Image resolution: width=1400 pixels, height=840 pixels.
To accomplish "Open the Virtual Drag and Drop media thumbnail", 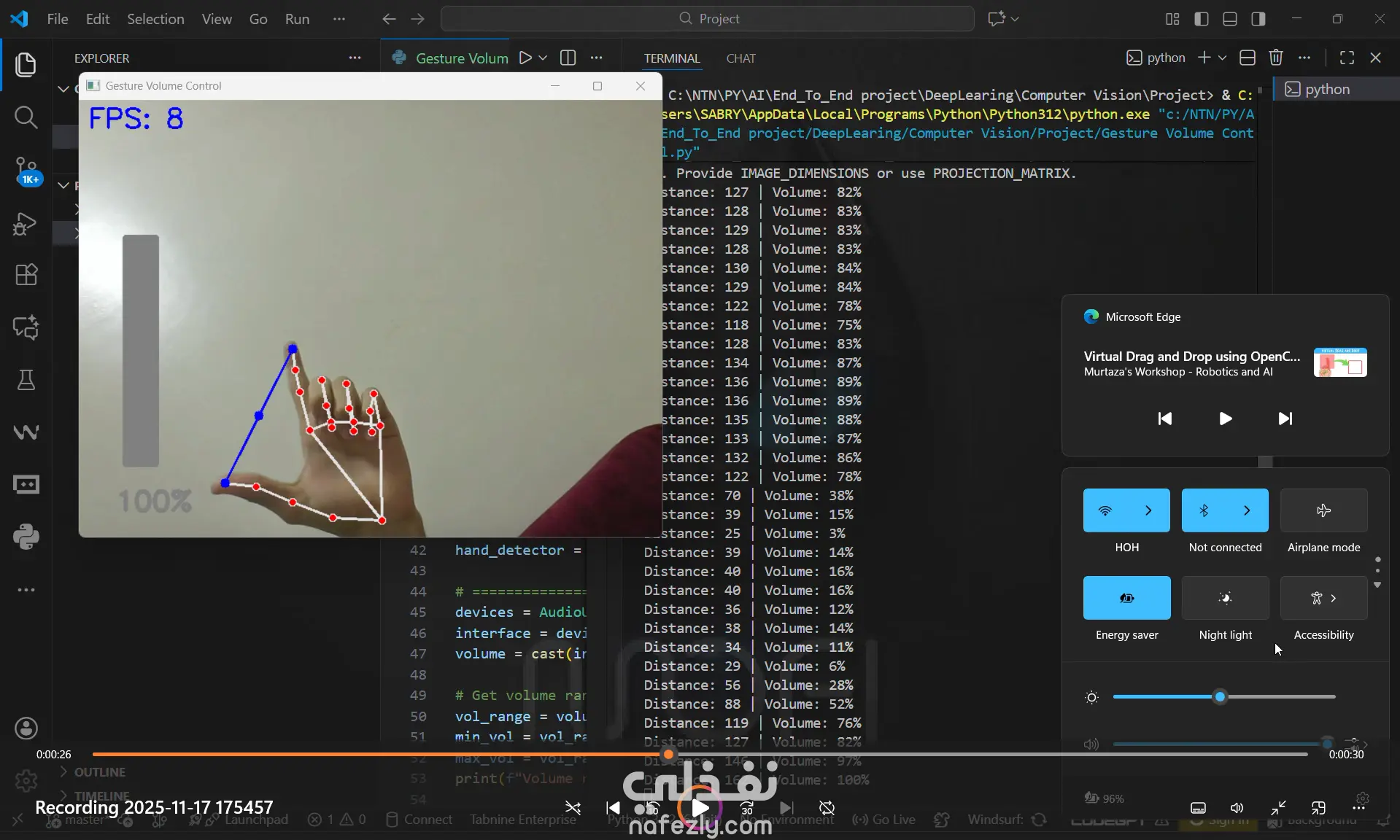I will point(1340,362).
